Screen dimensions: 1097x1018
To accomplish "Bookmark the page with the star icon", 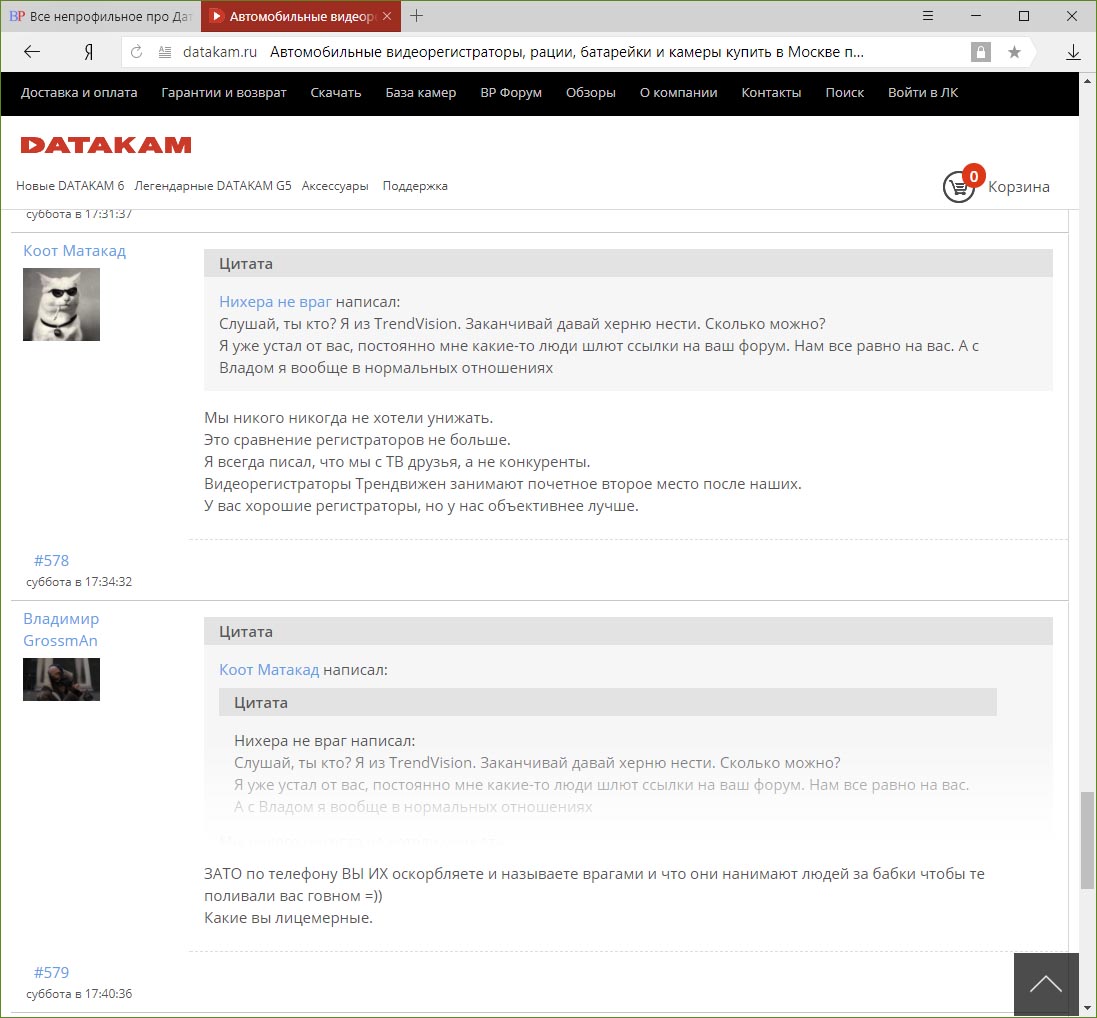I will pyautogui.click(x=1013, y=52).
